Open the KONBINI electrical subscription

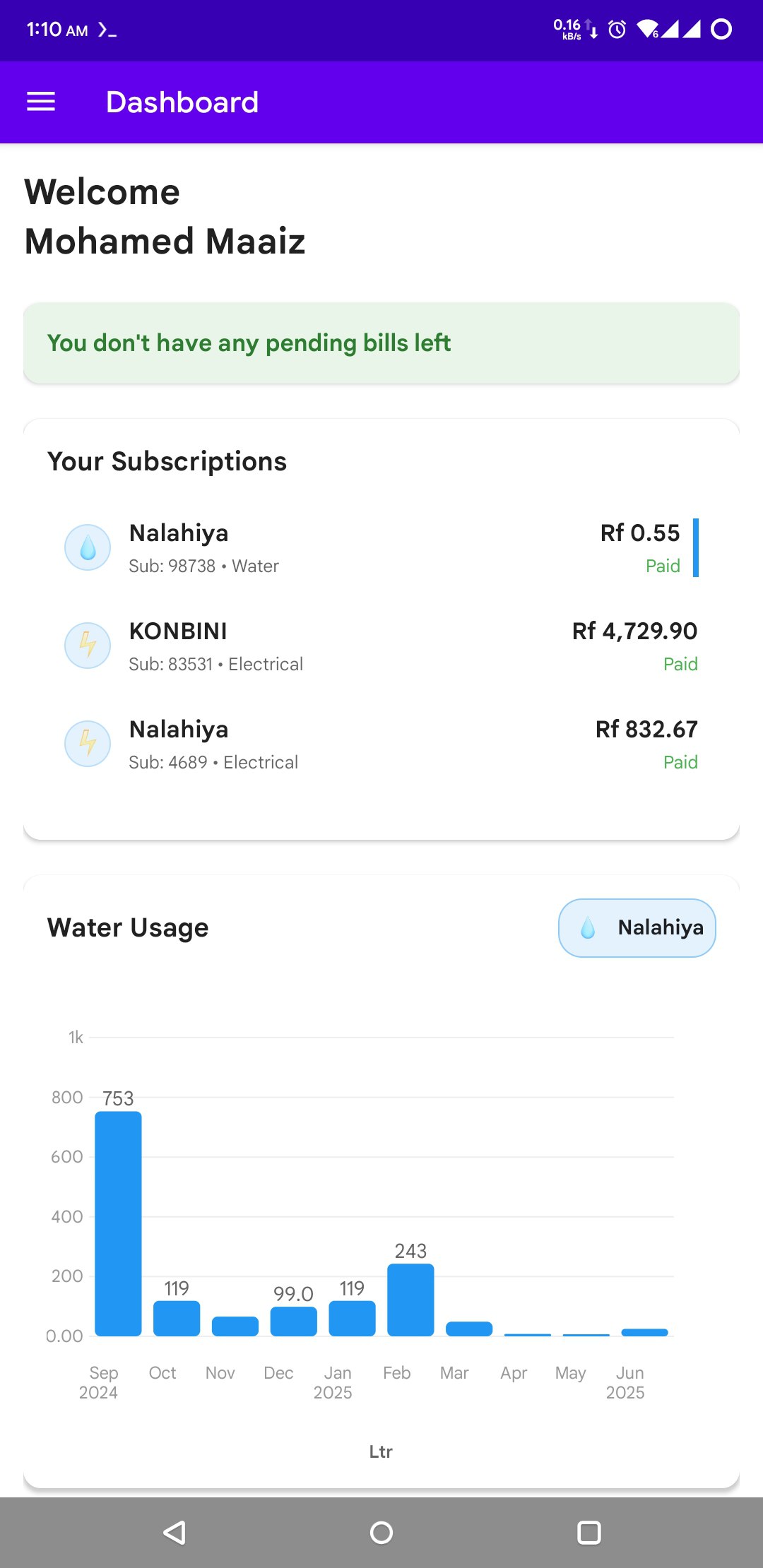click(215, 646)
